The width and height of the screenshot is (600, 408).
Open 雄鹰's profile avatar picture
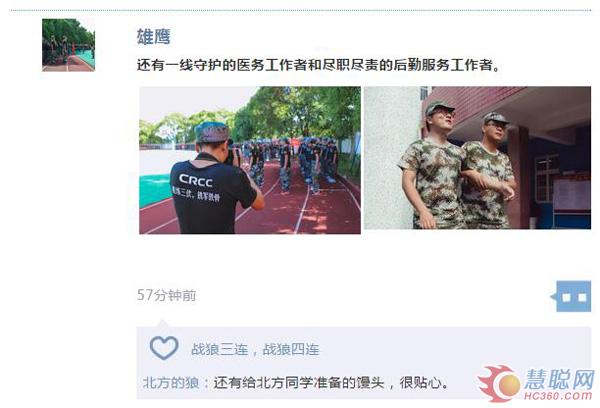pyautogui.click(x=68, y=45)
